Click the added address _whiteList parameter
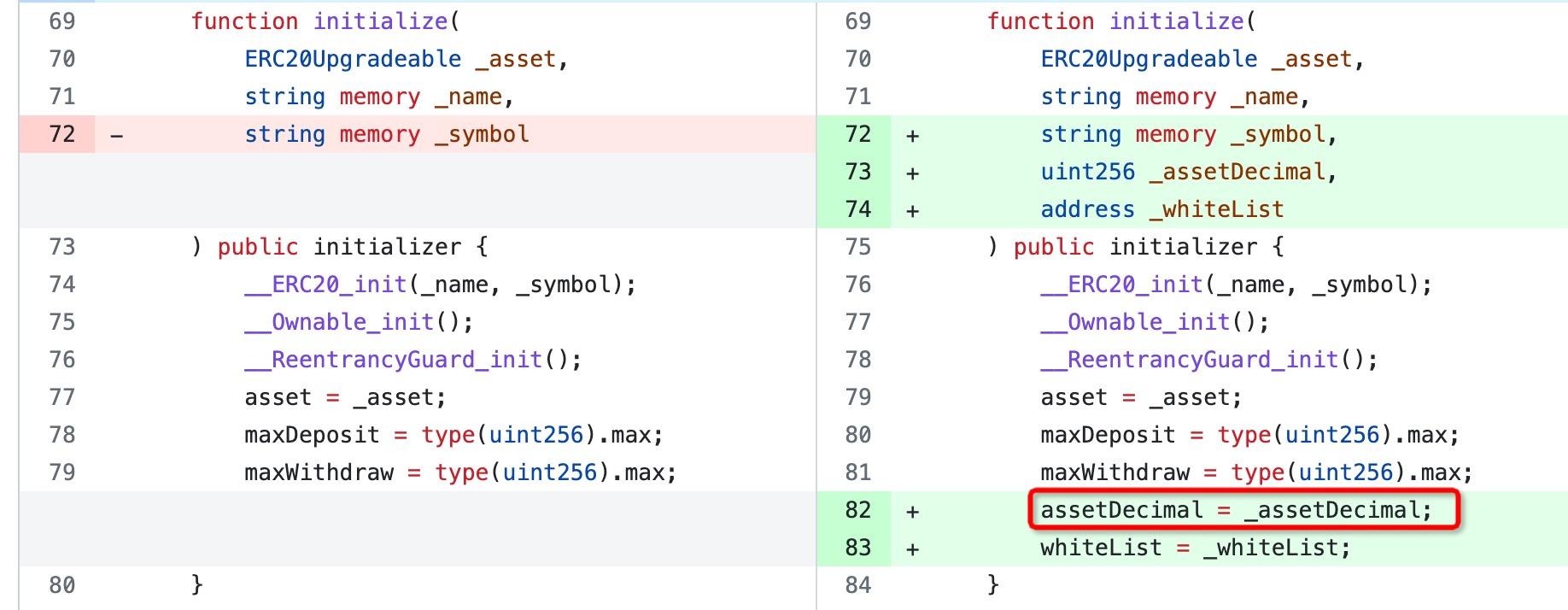 pyautogui.click(x=1161, y=209)
